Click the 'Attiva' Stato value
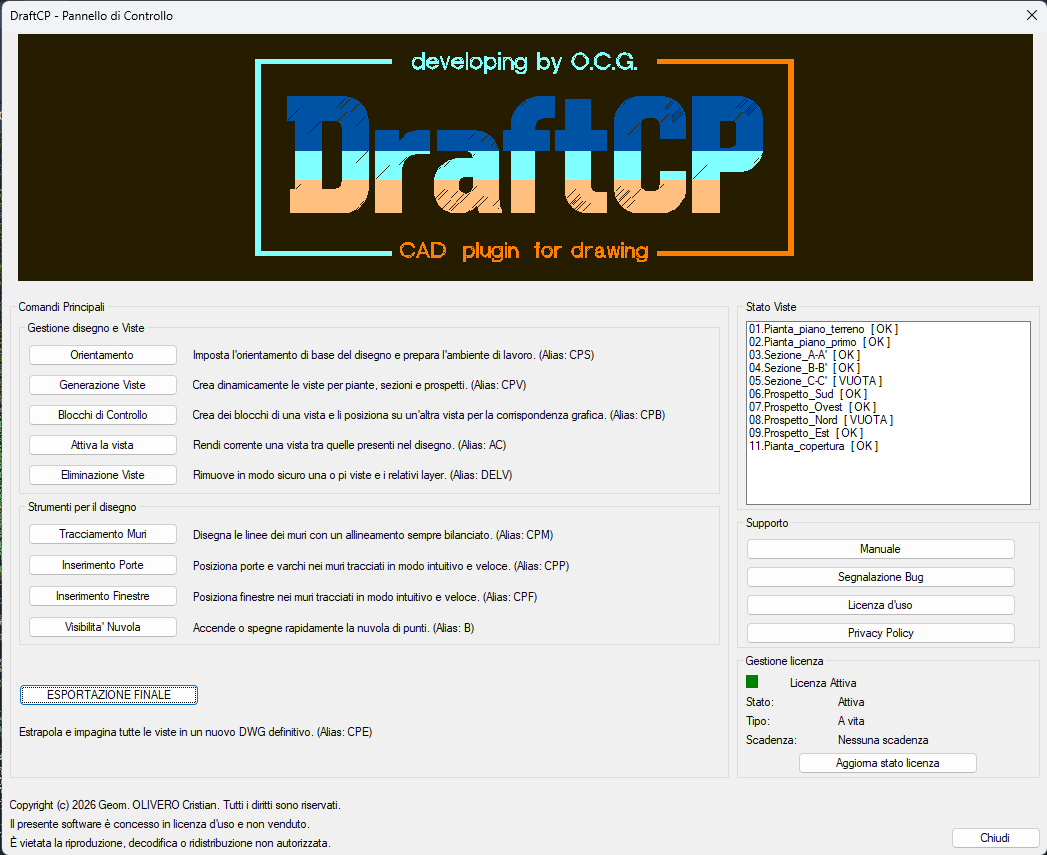Viewport: 1047px width, 855px height. (851, 702)
